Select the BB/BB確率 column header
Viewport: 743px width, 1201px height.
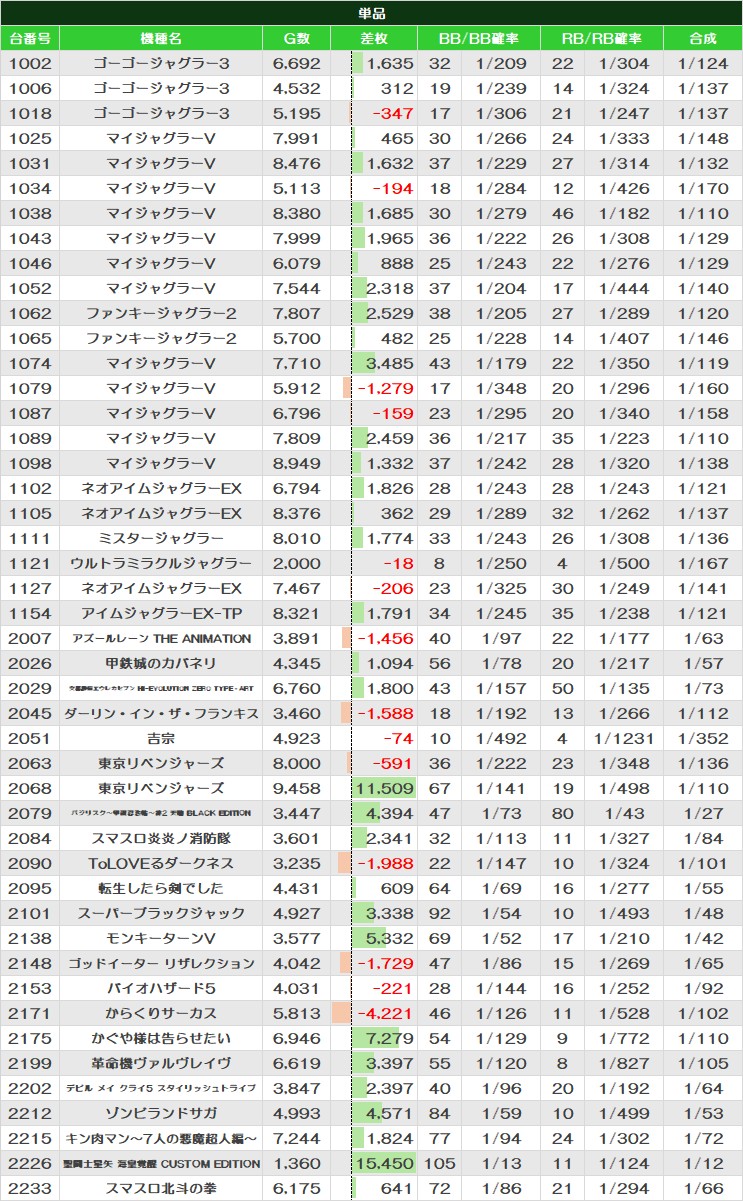click(479, 39)
